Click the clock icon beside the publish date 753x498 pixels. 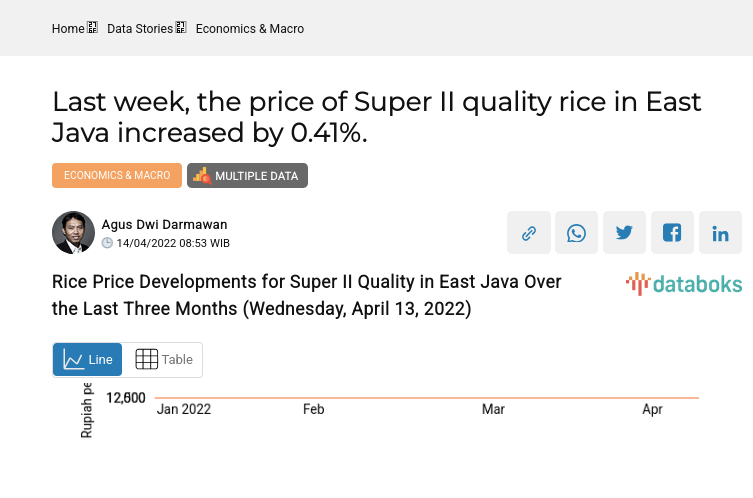[x=107, y=243]
